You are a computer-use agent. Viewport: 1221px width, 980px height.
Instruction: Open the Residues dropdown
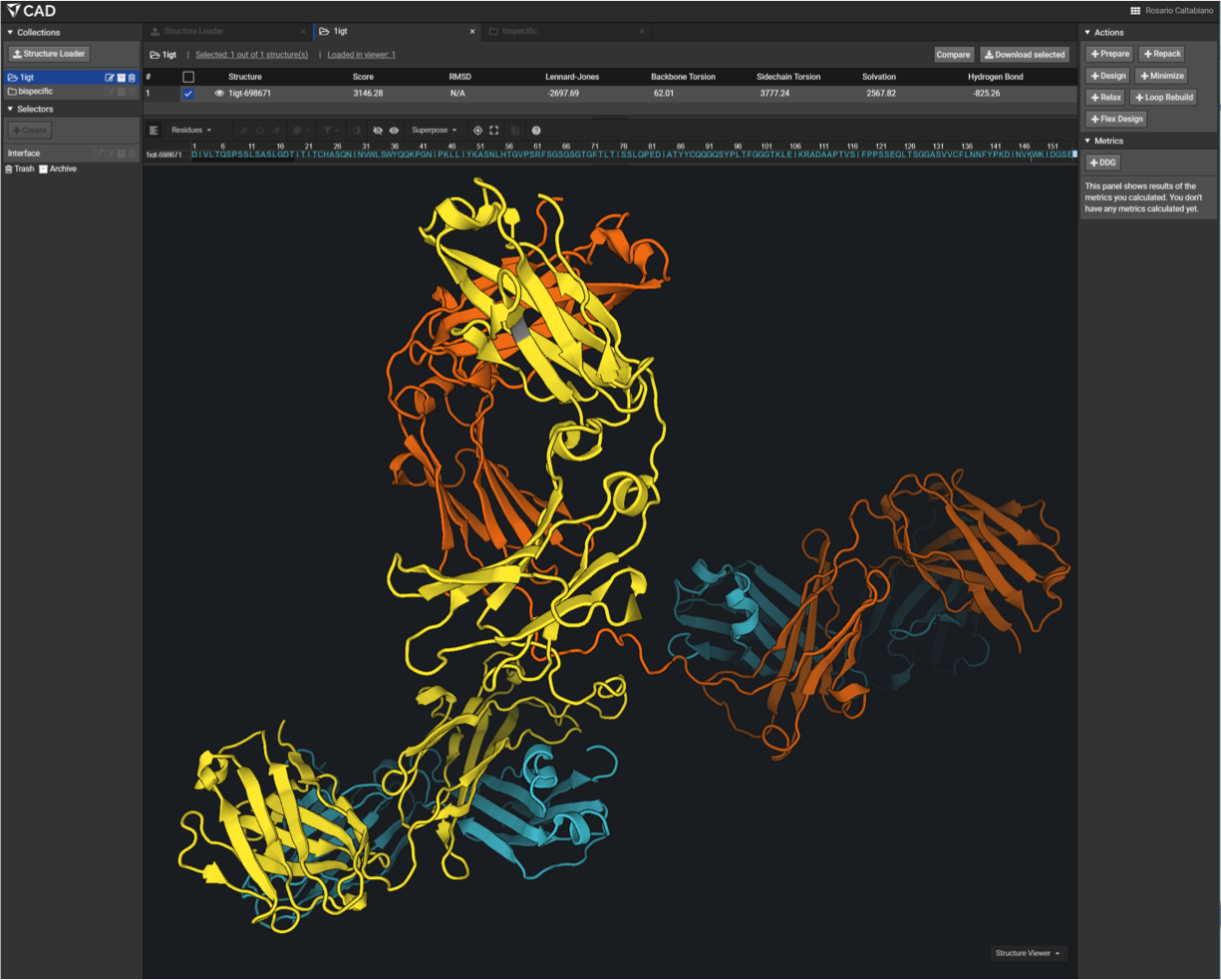190,131
